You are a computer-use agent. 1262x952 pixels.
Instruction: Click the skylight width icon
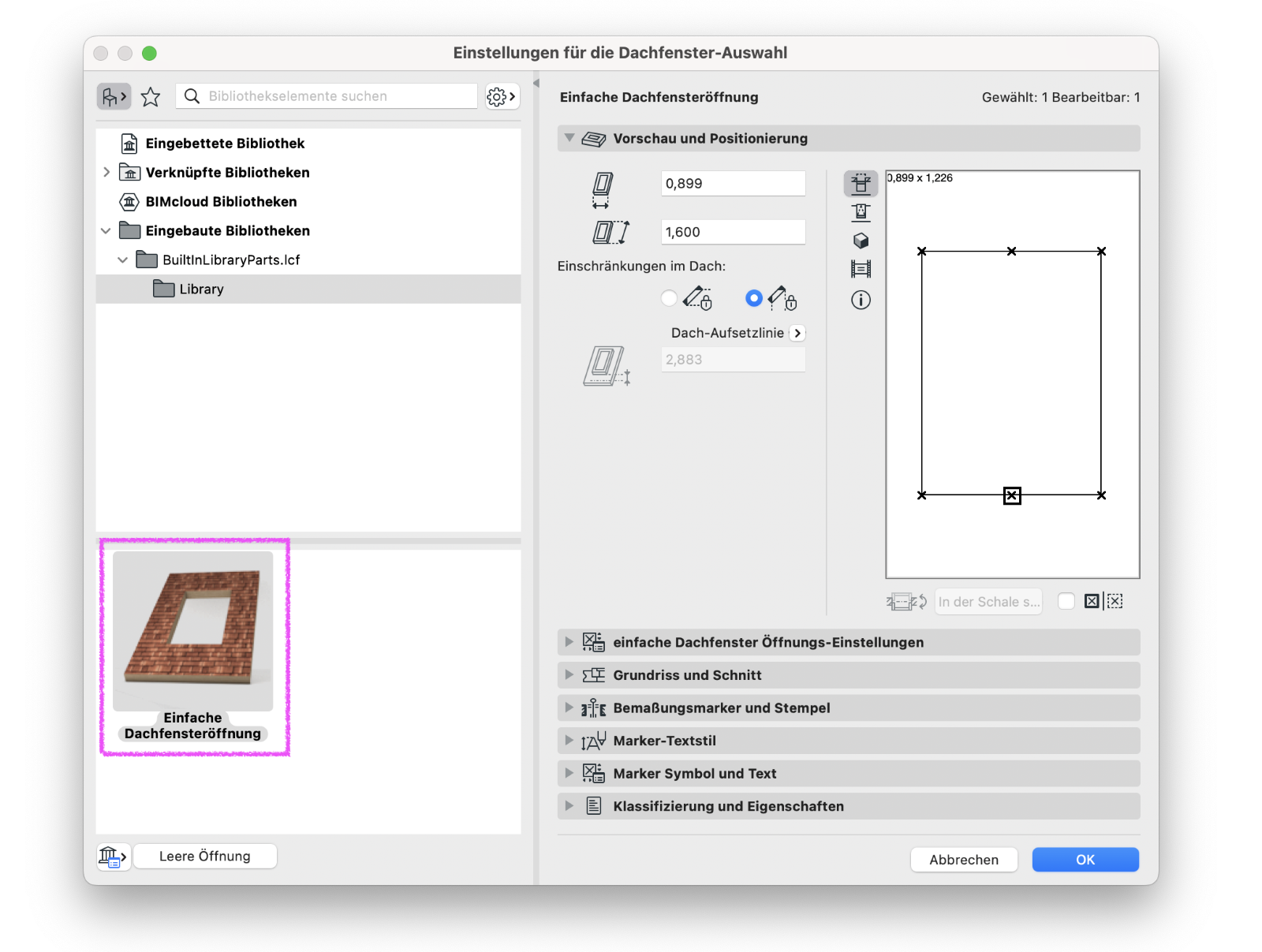(603, 190)
